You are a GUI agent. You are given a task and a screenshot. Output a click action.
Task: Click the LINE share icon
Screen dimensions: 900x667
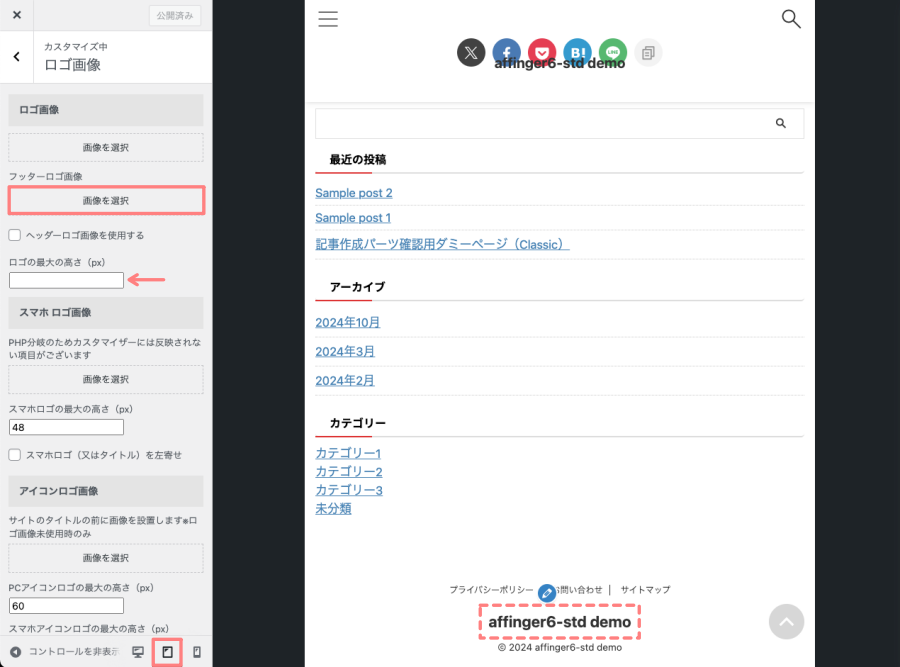(x=612, y=52)
